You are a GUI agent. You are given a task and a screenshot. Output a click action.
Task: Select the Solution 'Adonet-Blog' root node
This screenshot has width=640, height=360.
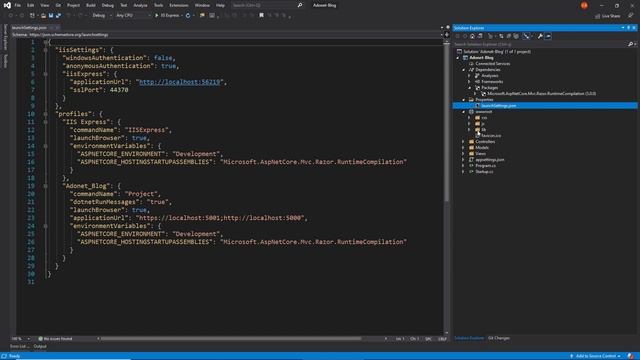coord(493,51)
